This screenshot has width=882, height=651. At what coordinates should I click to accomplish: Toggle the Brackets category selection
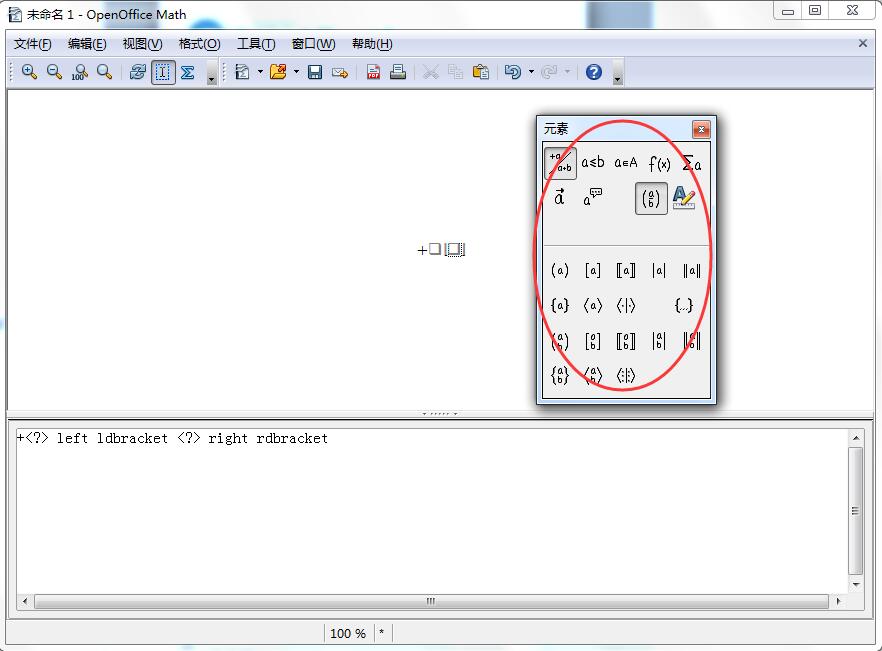point(651,198)
